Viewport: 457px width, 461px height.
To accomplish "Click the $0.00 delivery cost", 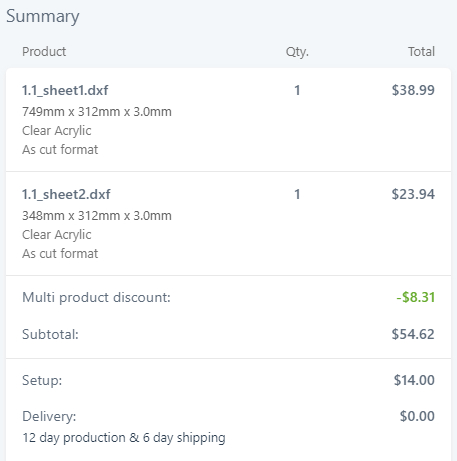I will point(417,416).
